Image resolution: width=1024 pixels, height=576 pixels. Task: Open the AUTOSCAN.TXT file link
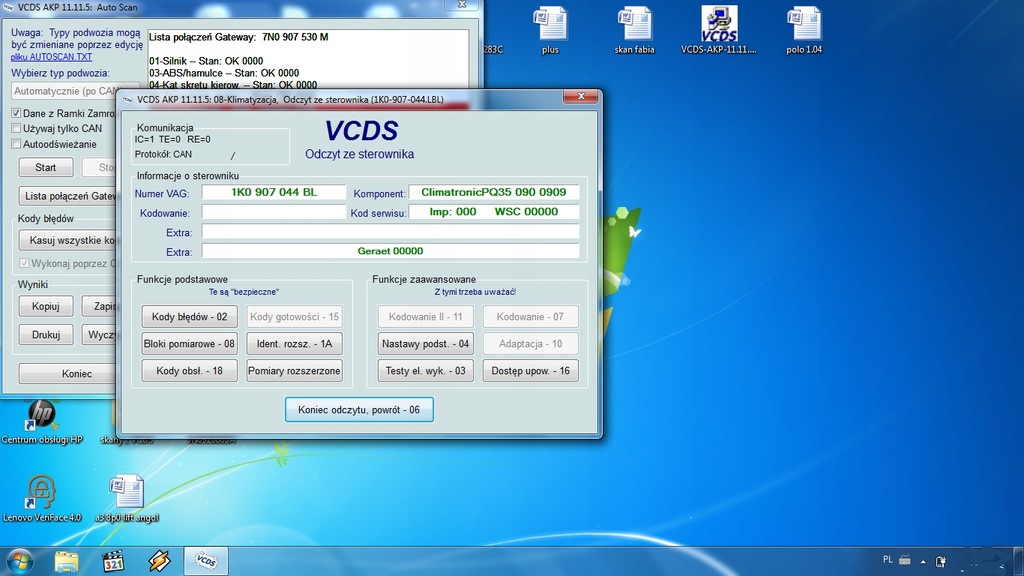coord(51,57)
